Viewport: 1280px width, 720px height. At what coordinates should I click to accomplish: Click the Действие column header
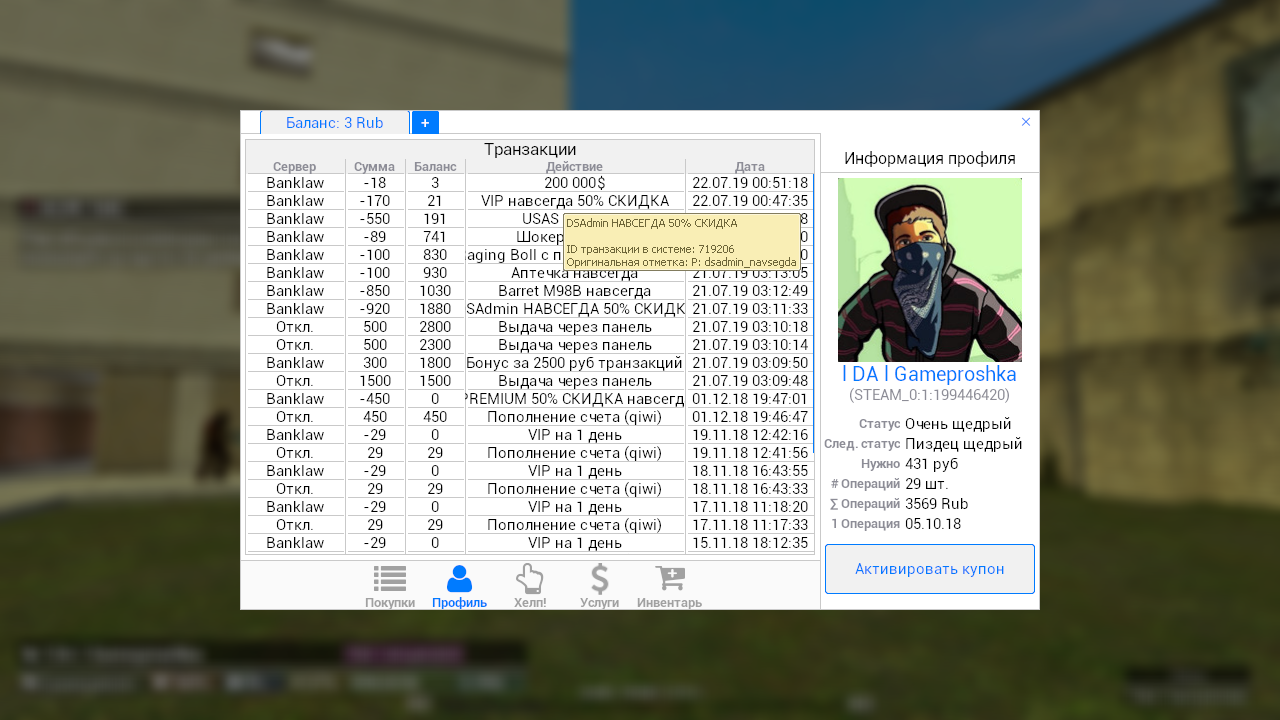[x=574, y=167]
